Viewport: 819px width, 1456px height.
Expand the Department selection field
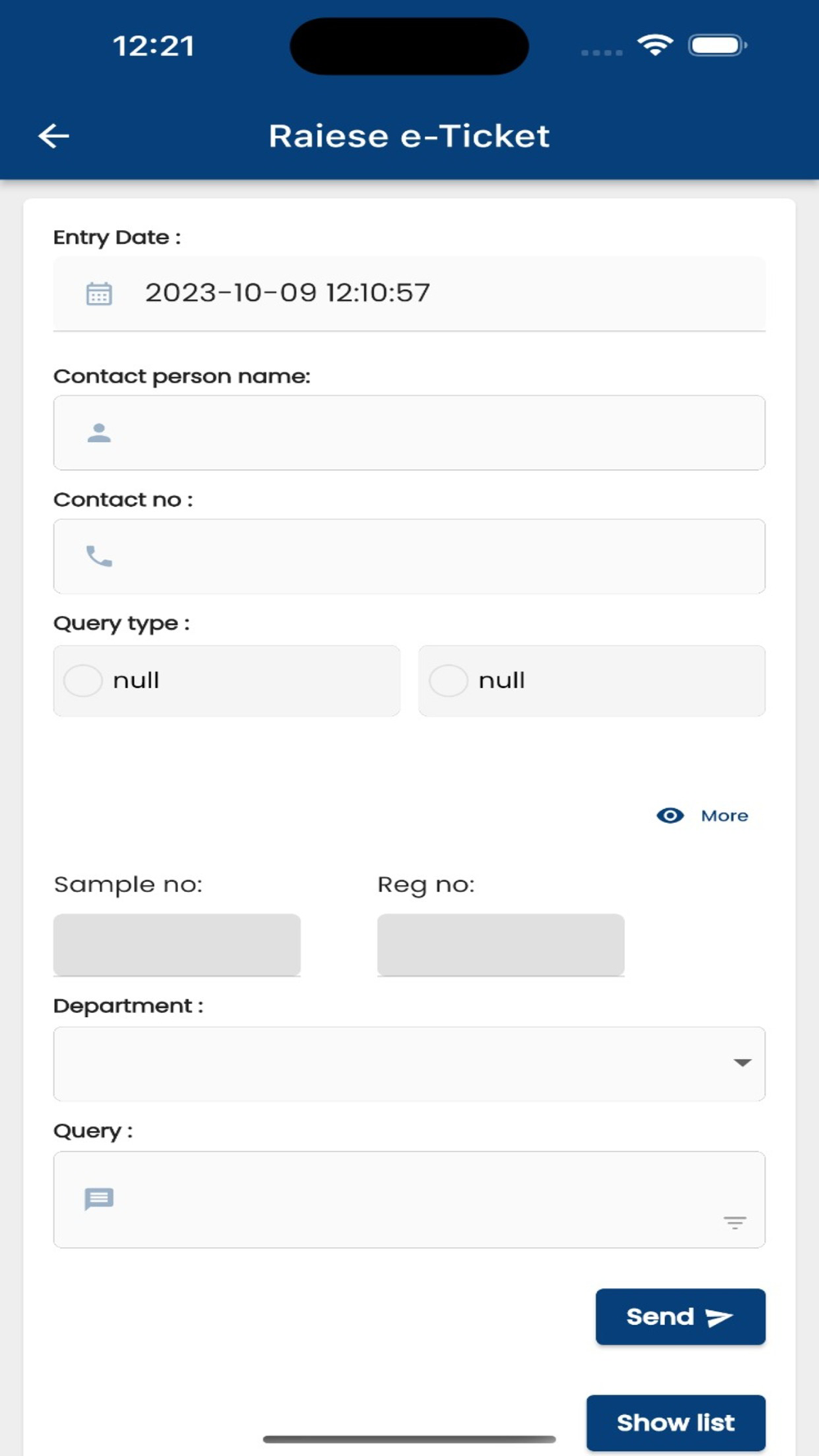tap(393, 1064)
